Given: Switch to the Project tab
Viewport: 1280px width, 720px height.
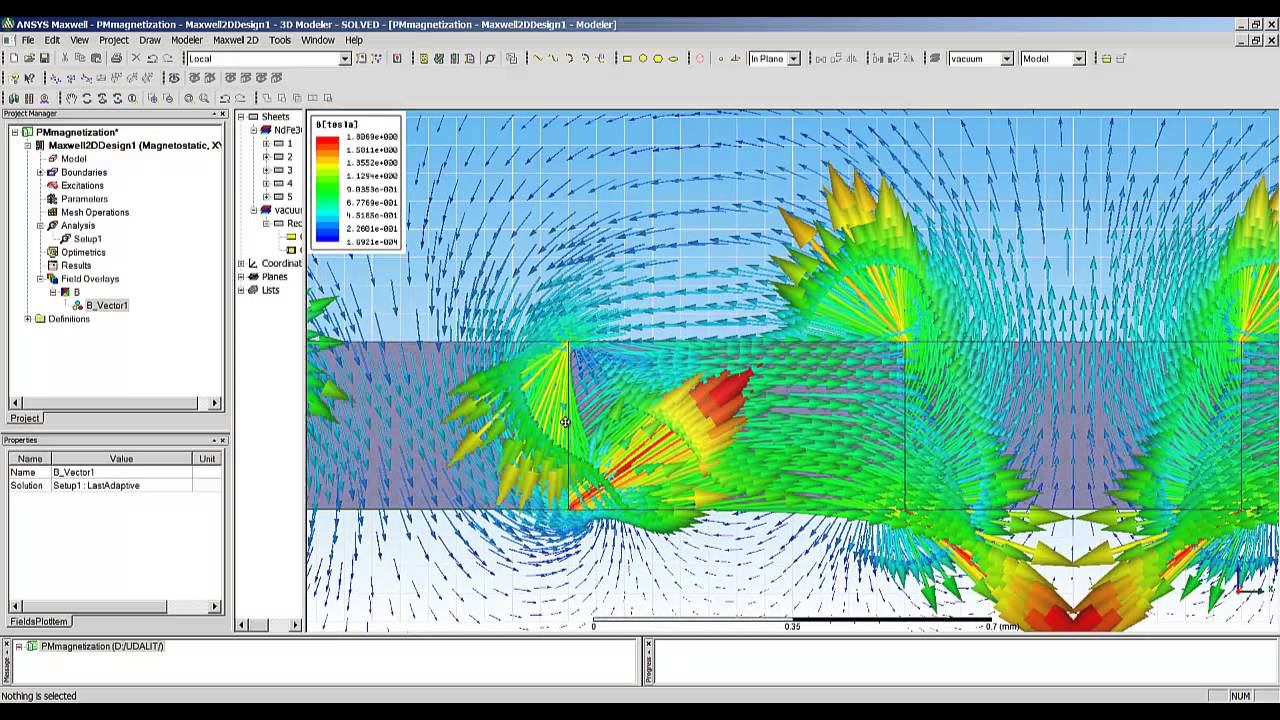Looking at the screenshot, I should pos(25,418).
